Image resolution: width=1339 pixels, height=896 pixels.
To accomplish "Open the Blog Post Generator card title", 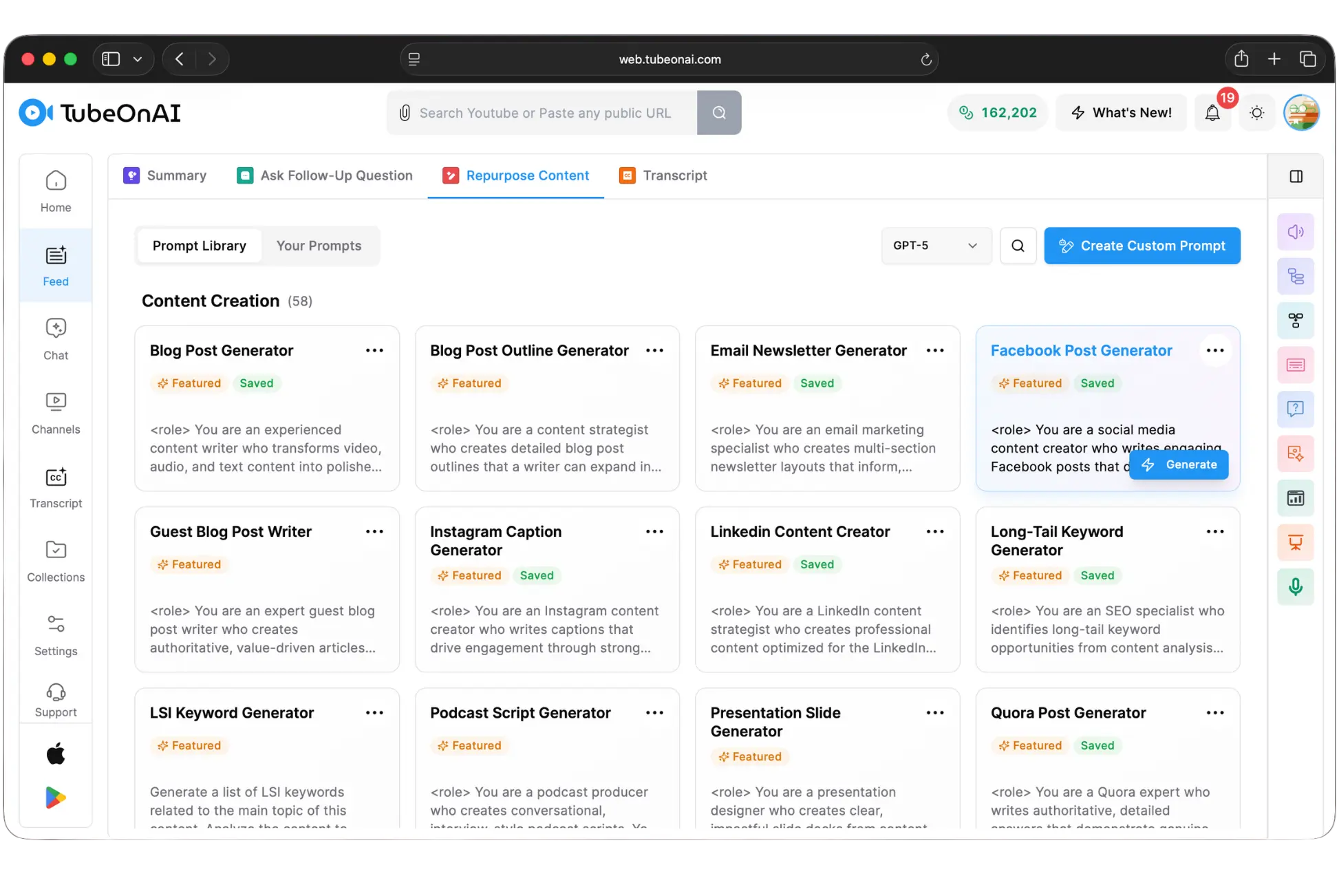I will click(x=222, y=350).
